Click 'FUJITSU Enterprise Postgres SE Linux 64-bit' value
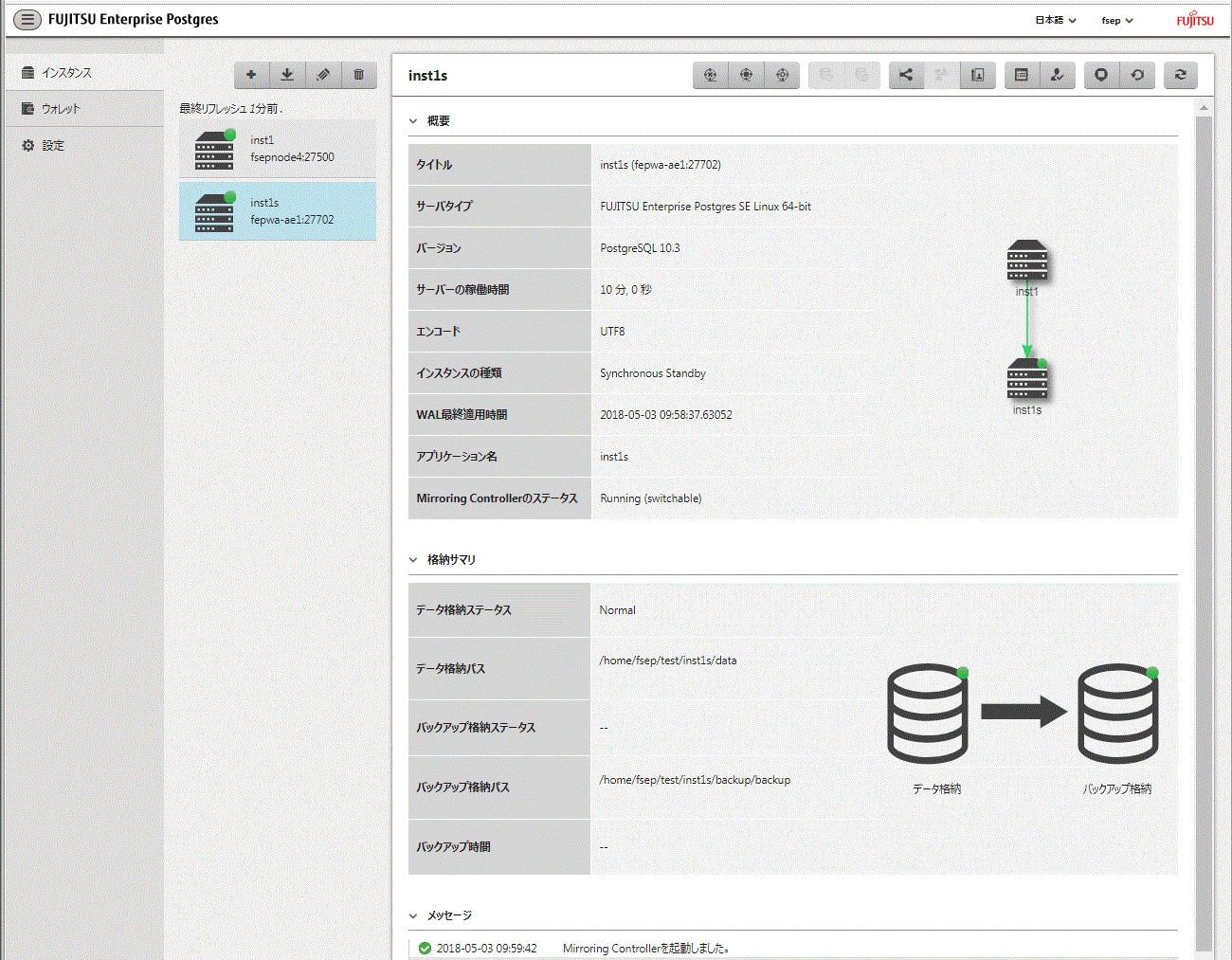1232x960 pixels. click(706, 207)
